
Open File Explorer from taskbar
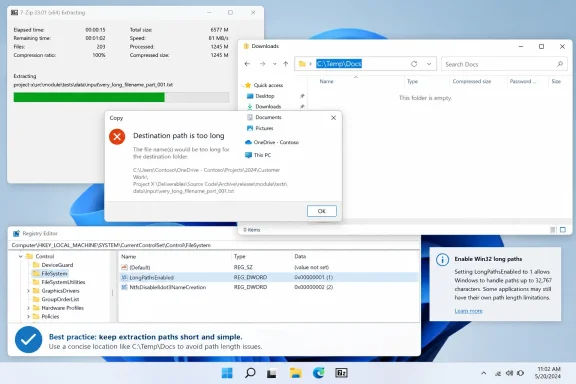[295, 373]
